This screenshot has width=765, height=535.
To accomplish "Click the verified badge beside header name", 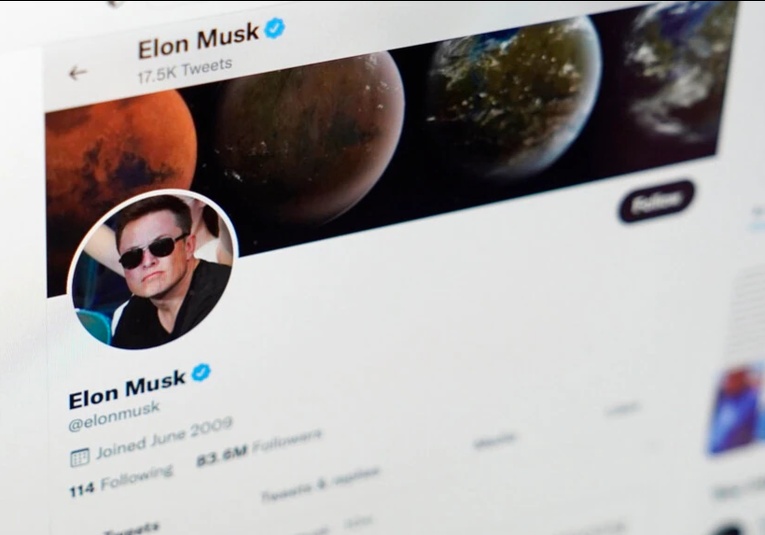I will click(x=274, y=28).
